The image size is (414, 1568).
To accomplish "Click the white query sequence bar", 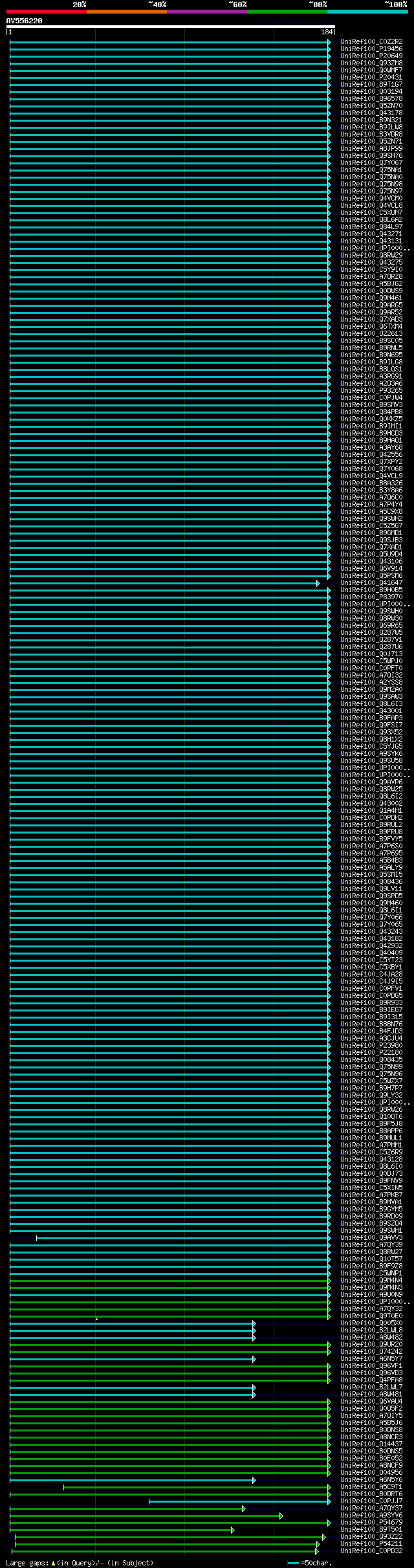I will (170, 27).
